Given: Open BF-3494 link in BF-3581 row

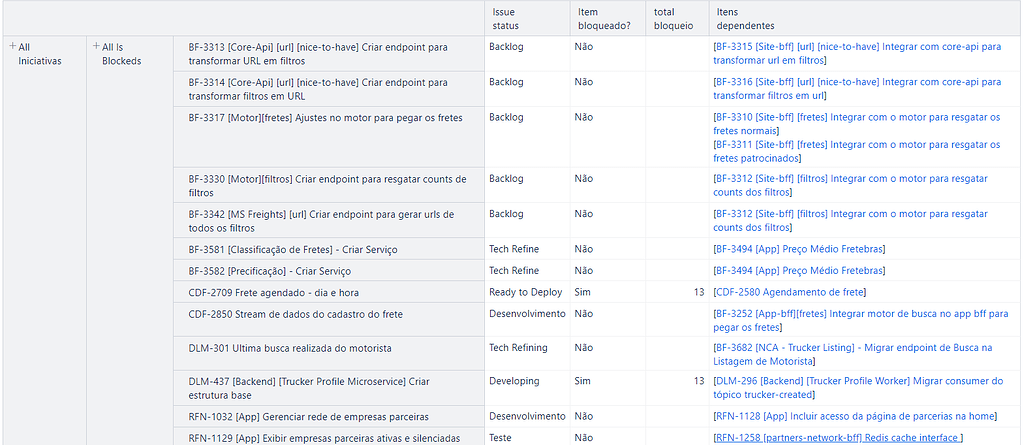Looking at the screenshot, I should click(799, 249).
